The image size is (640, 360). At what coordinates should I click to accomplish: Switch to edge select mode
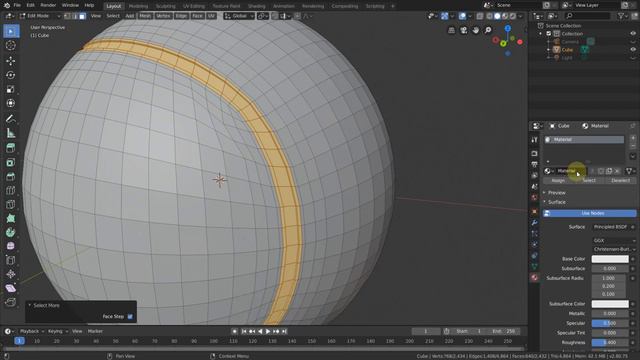click(x=75, y=16)
